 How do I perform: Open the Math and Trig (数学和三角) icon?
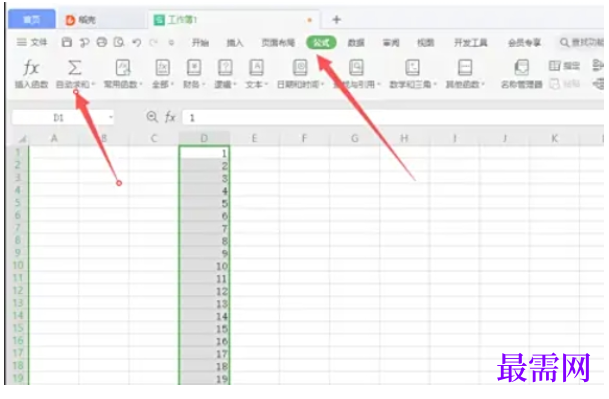[x=412, y=68]
